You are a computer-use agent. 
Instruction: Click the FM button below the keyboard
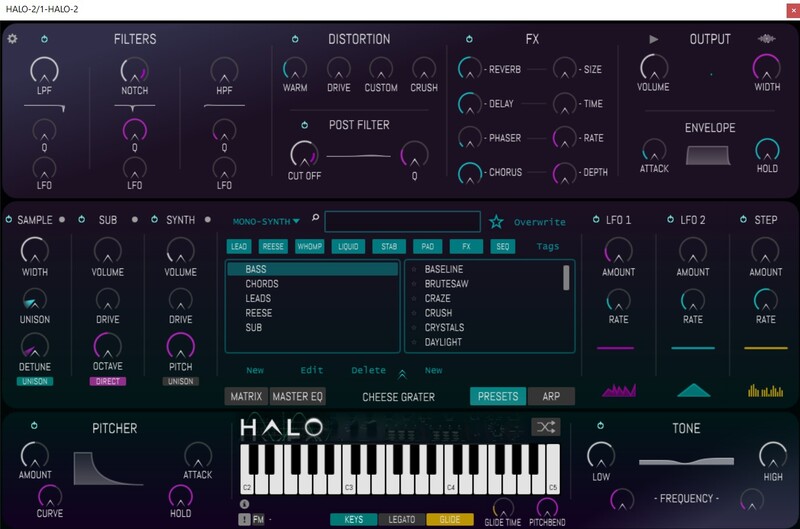258,519
